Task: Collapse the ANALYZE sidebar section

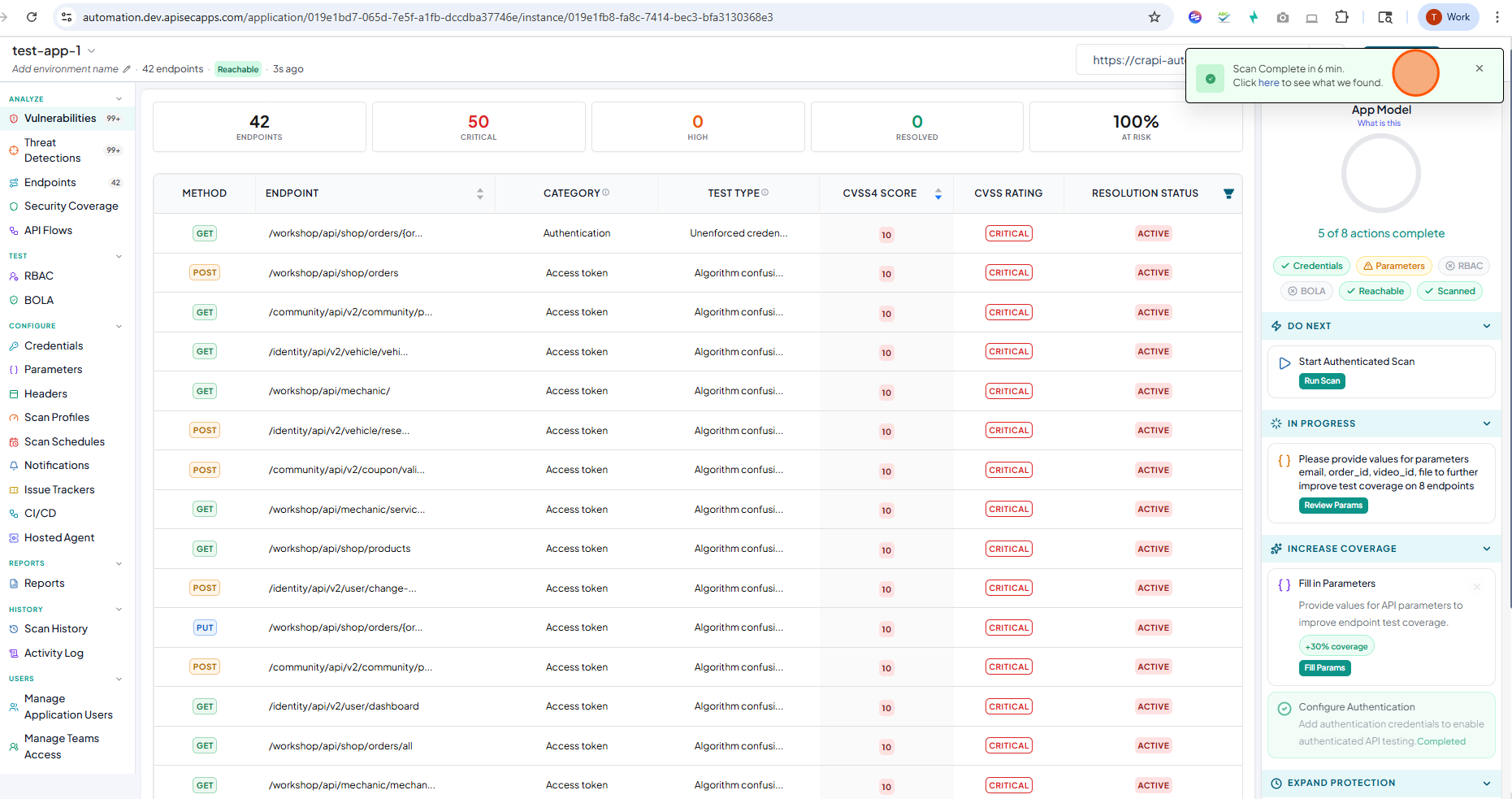Action: point(119,99)
